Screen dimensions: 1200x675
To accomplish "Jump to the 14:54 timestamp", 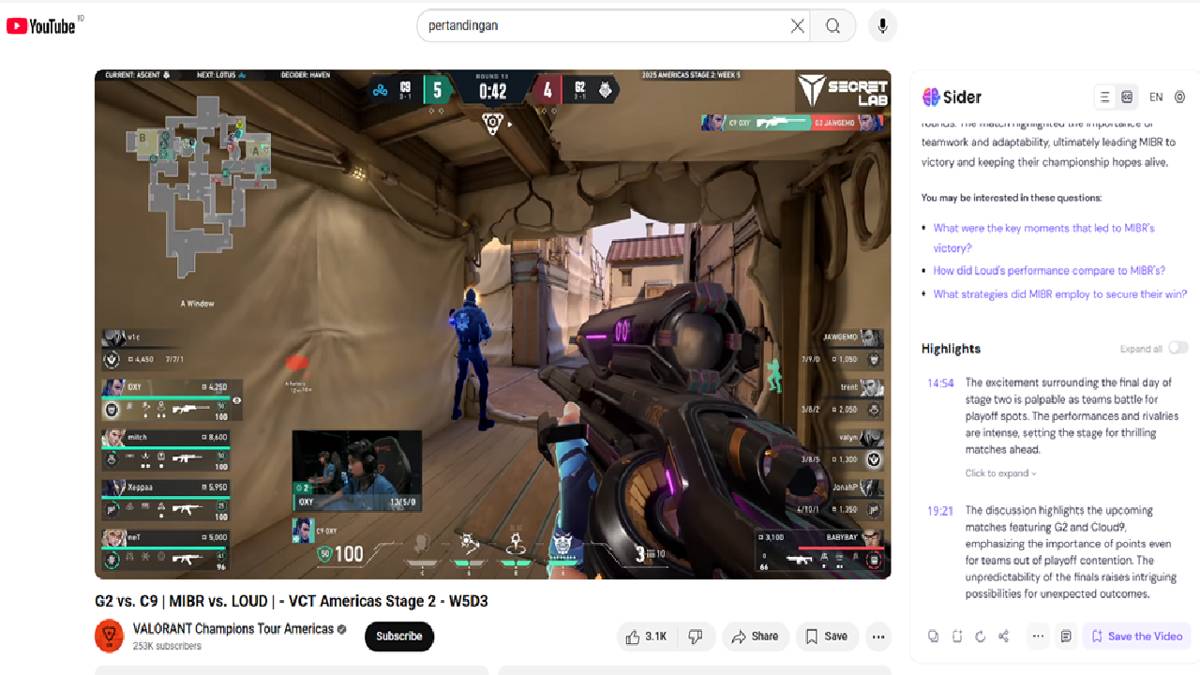I will pyautogui.click(x=940, y=383).
